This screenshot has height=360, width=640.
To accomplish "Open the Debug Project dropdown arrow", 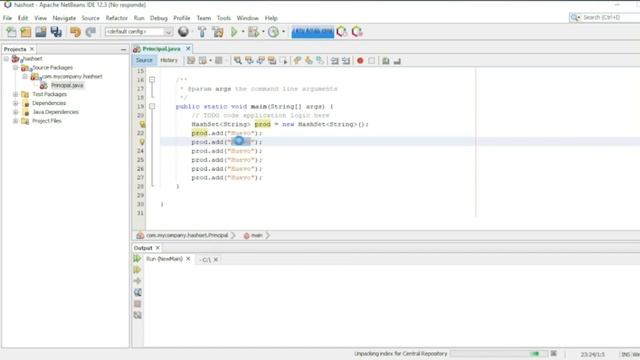I will [263, 32].
